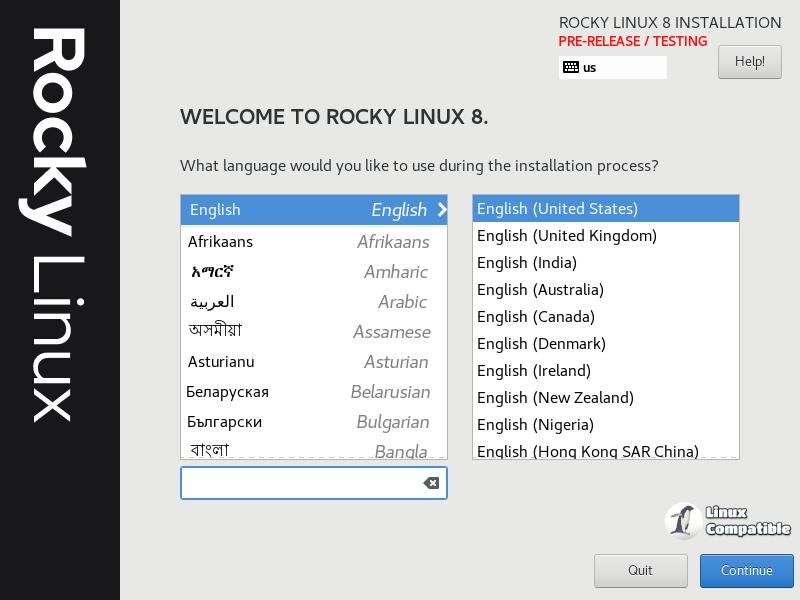Screen dimensions: 800x600
Task: Pick English (Australia) locale
Action: (x=605, y=290)
